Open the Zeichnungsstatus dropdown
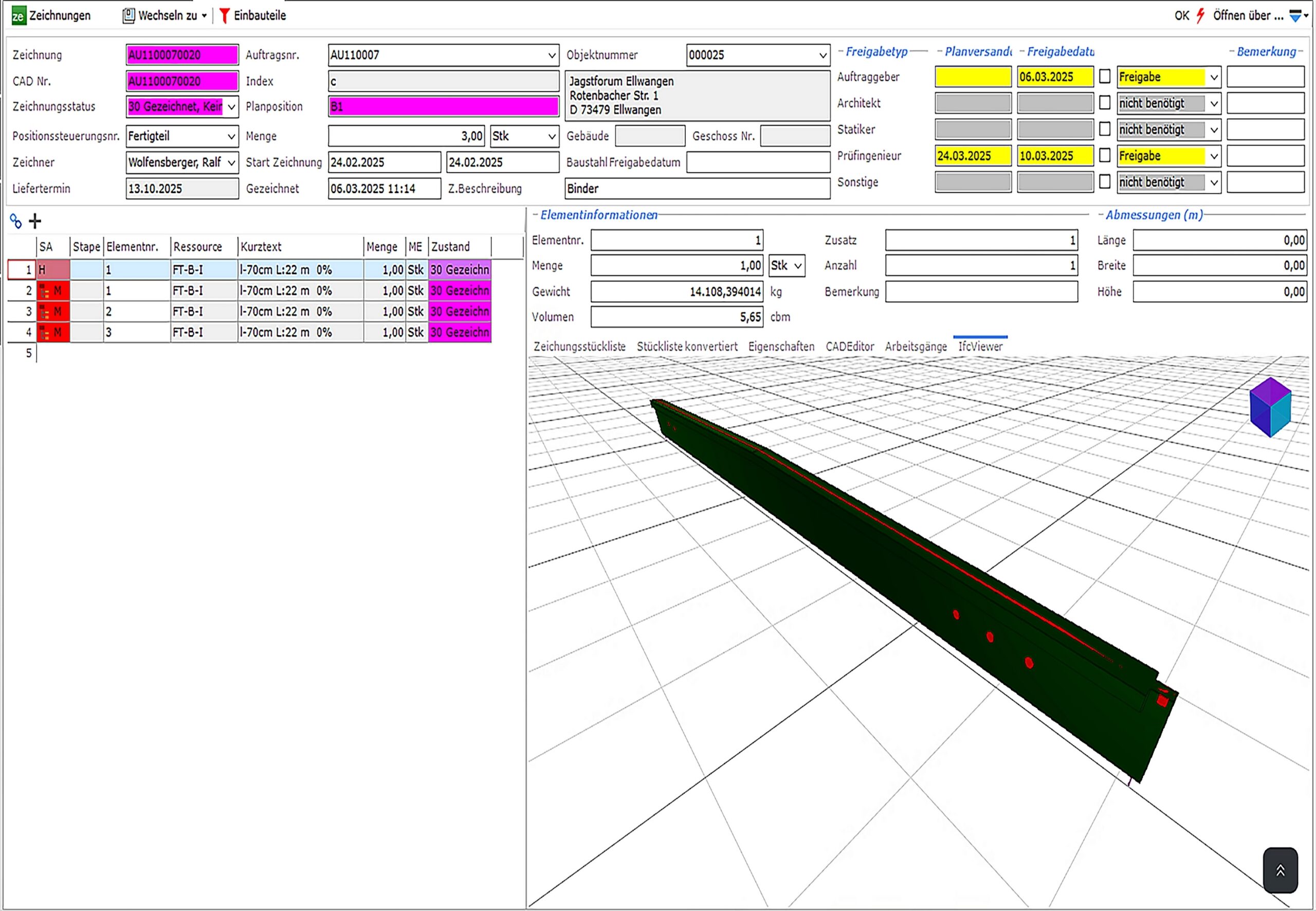Image resolution: width=1316 pixels, height=911 pixels. pos(231,107)
